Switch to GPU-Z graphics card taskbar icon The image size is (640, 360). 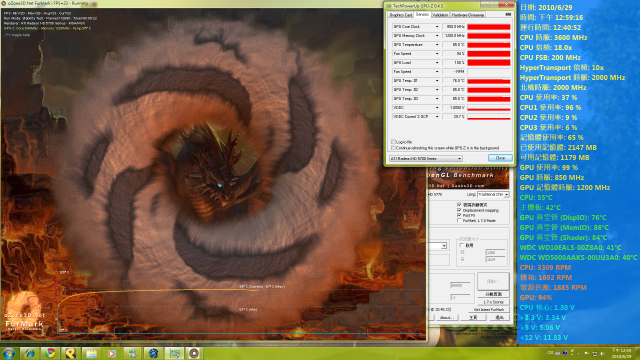click(x=174, y=353)
